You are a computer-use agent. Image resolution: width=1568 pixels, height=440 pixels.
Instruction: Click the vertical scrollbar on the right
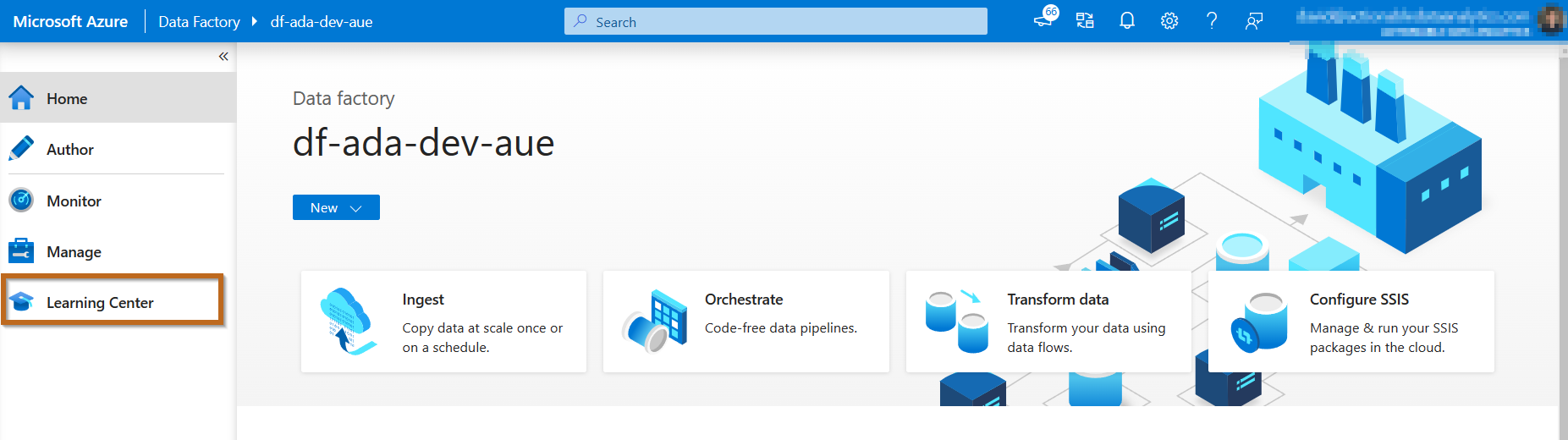(1562, 241)
